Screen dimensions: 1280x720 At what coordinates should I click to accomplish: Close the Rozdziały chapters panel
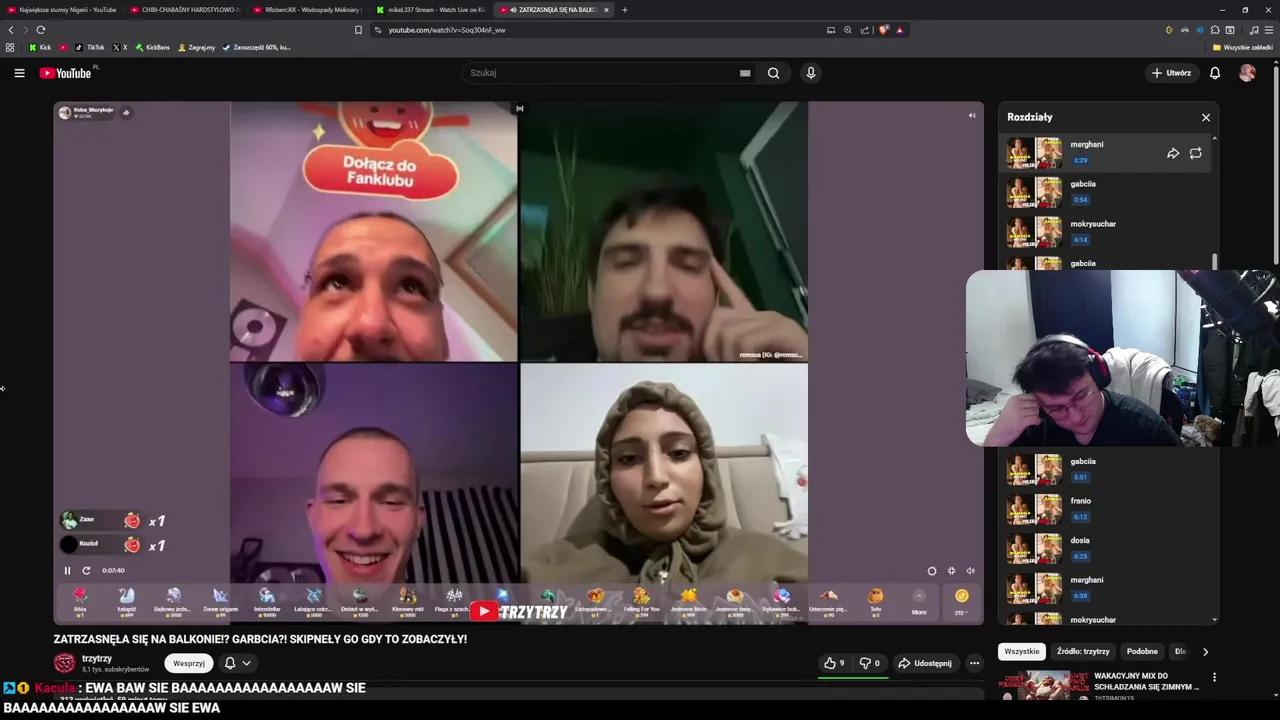[x=1206, y=117]
